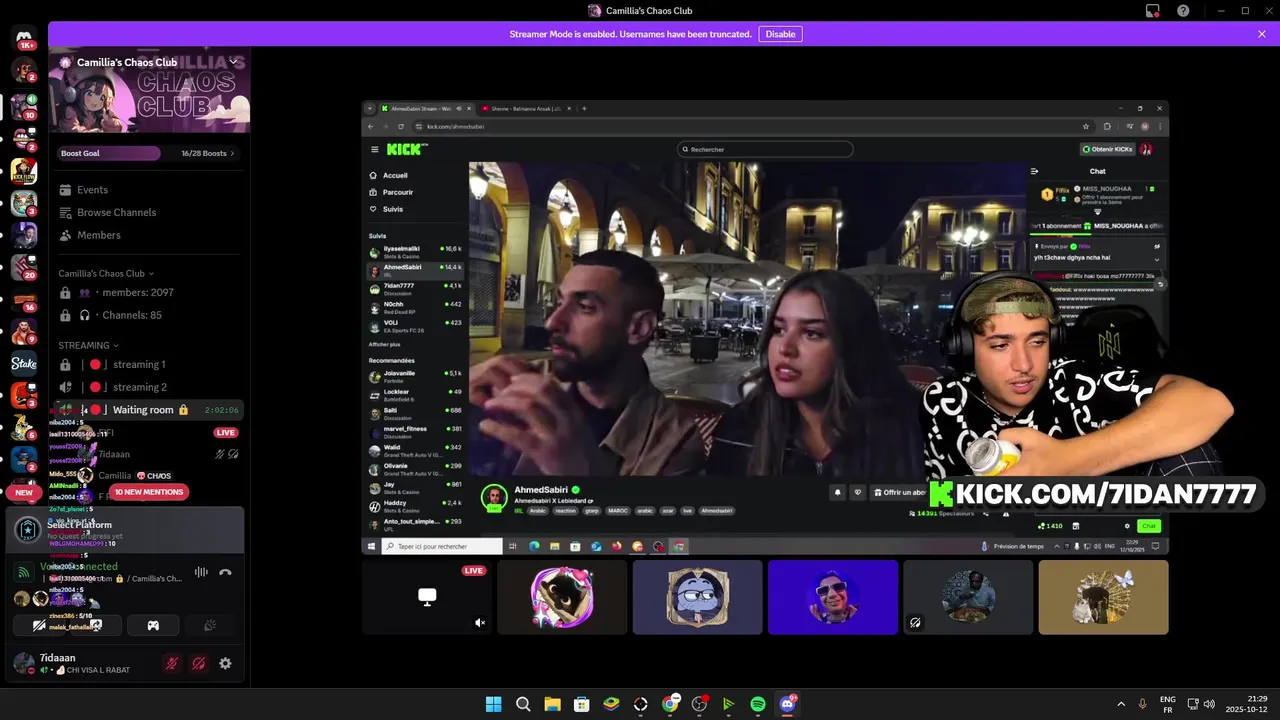
Task: Join the streaming 1 voice channel
Action: pyautogui.click(x=148, y=364)
